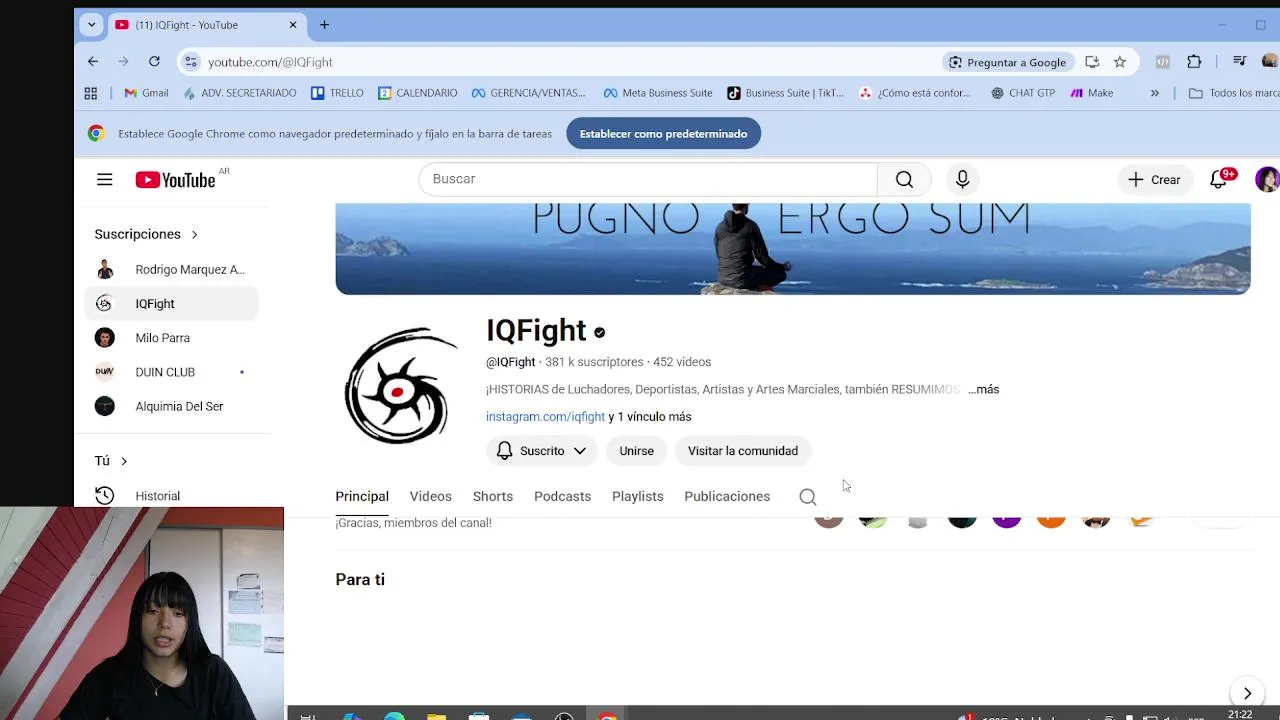The width and height of the screenshot is (1280, 720).
Task: Open YouTube notifications bell
Action: pyautogui.click(x=1218, y=180)
